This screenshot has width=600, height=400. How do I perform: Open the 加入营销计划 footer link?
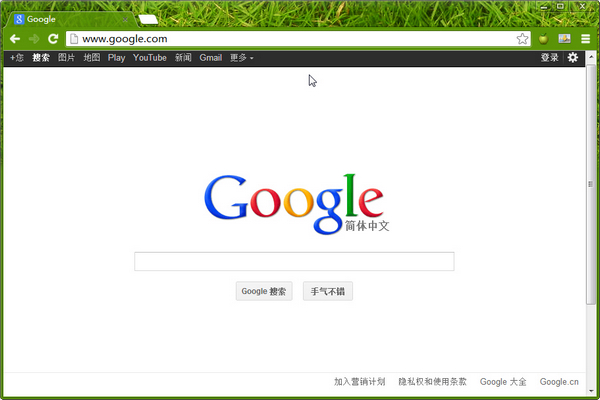point(360,382)
